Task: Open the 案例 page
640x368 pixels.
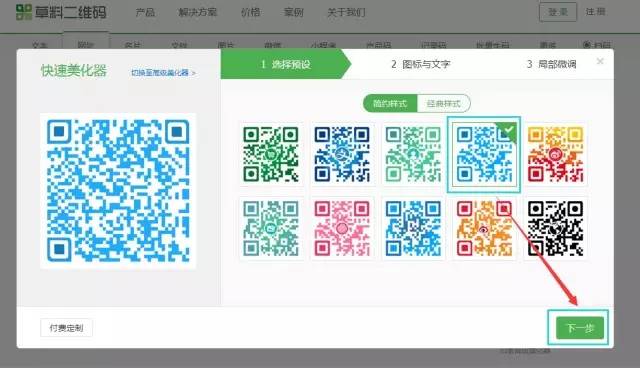Action: tap(293, 12)
